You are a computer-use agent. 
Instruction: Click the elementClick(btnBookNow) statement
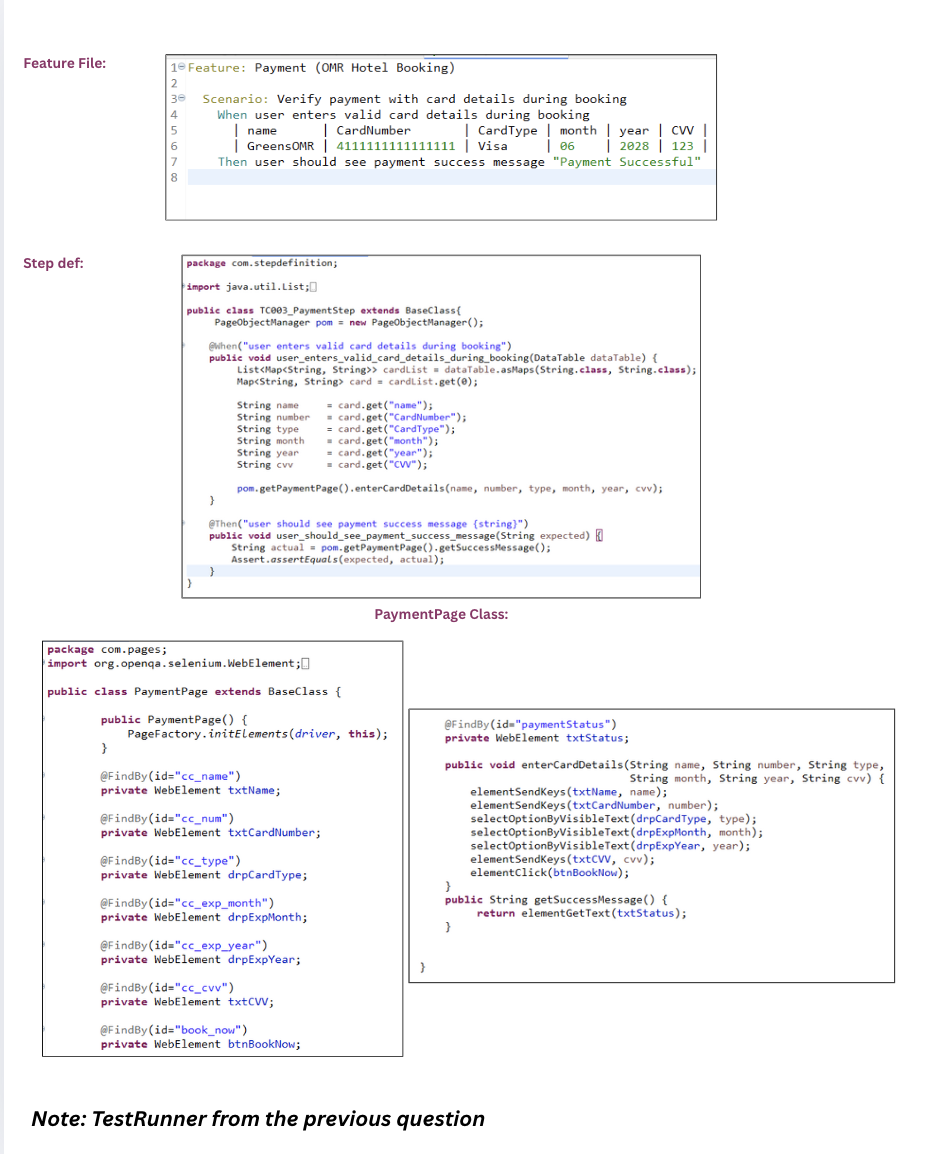click(549, 872)
